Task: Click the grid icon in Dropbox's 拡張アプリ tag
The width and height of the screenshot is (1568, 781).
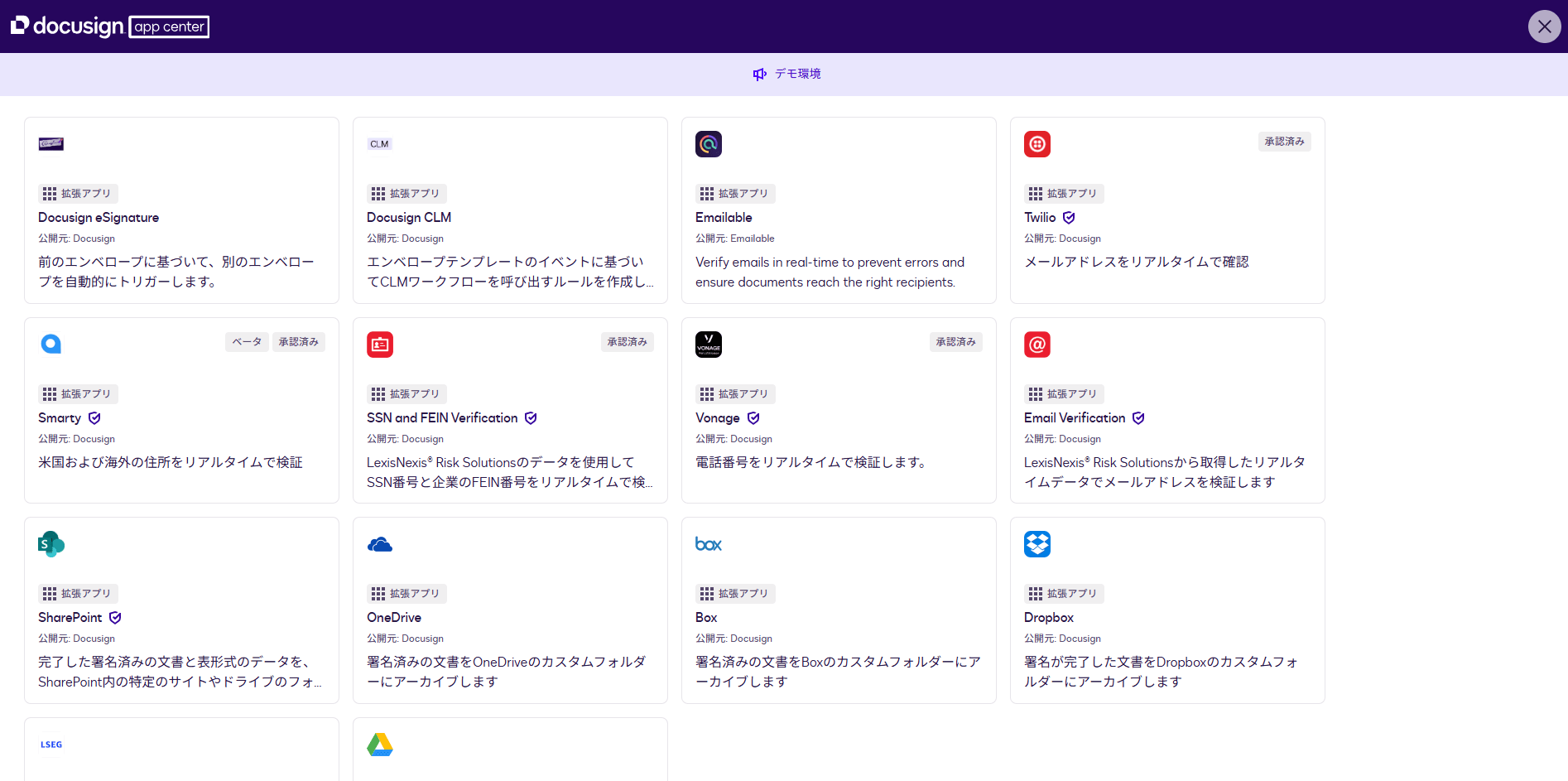Action: [1036, 594]
